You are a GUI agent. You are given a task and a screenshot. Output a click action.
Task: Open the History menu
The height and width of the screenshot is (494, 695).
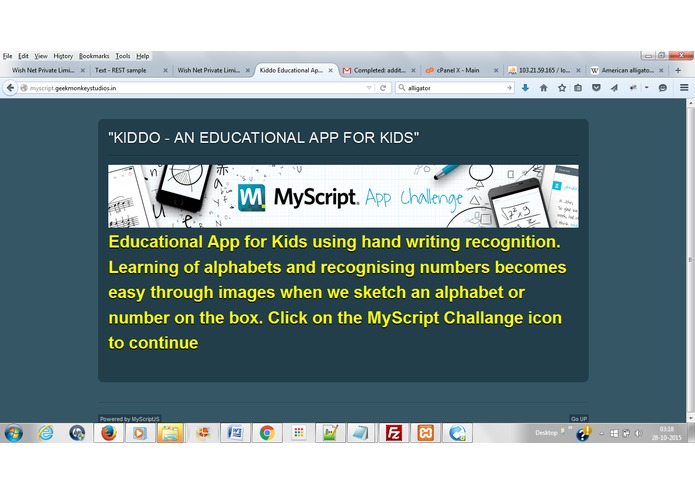tap(63, 56)
